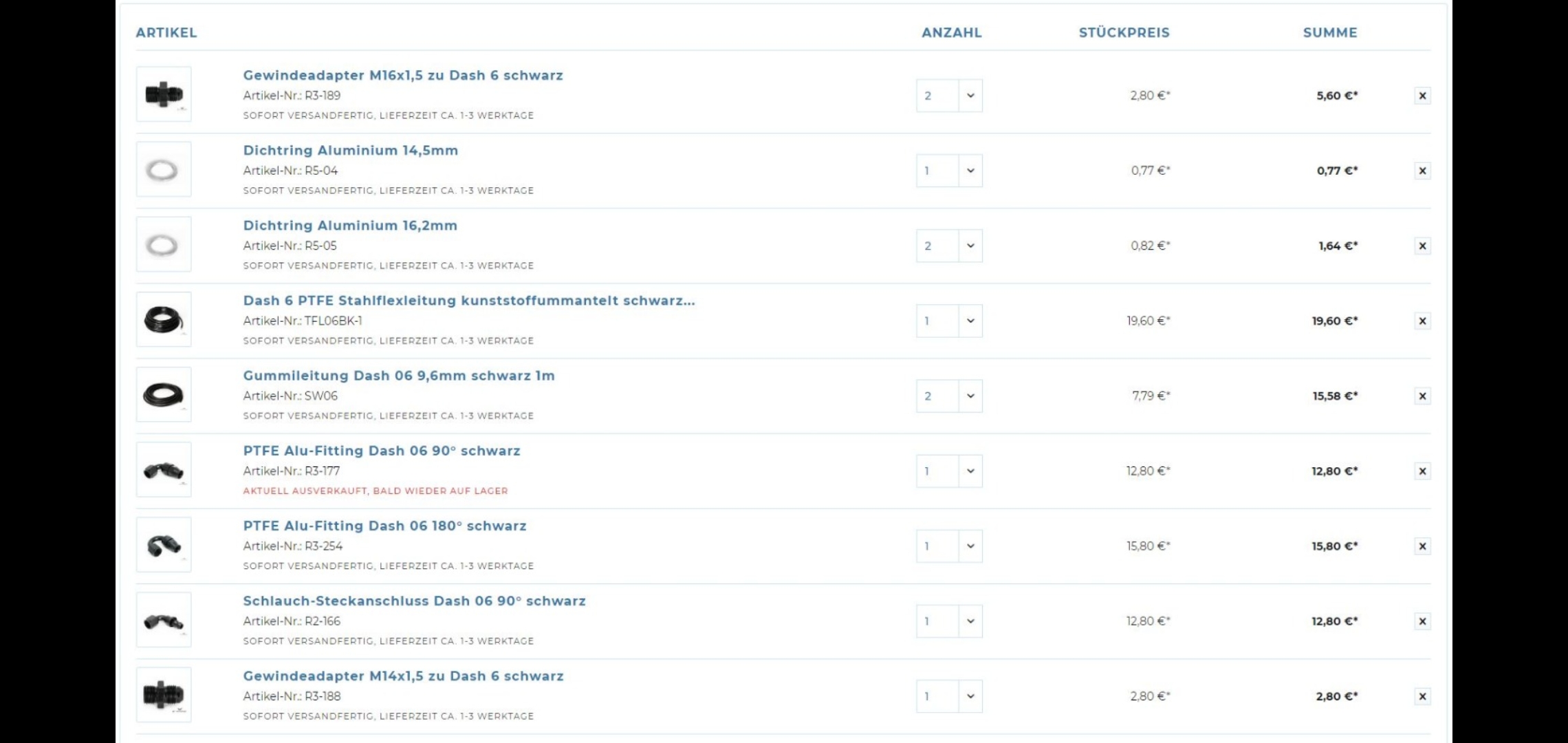Viewport: 1568px width, 743px height.
Task: Remove Dichtring Aluminium 16,2mm item
Action: click(1422, 246)
